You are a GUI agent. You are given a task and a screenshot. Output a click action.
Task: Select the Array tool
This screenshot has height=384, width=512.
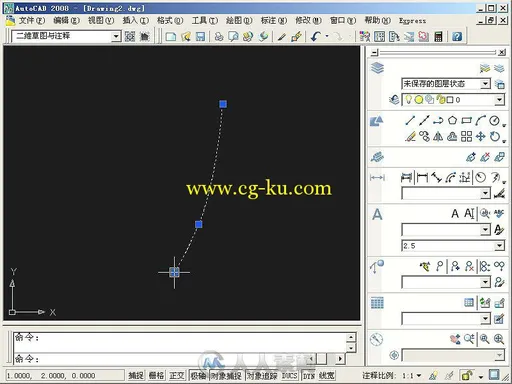click(x=466, y=136)
